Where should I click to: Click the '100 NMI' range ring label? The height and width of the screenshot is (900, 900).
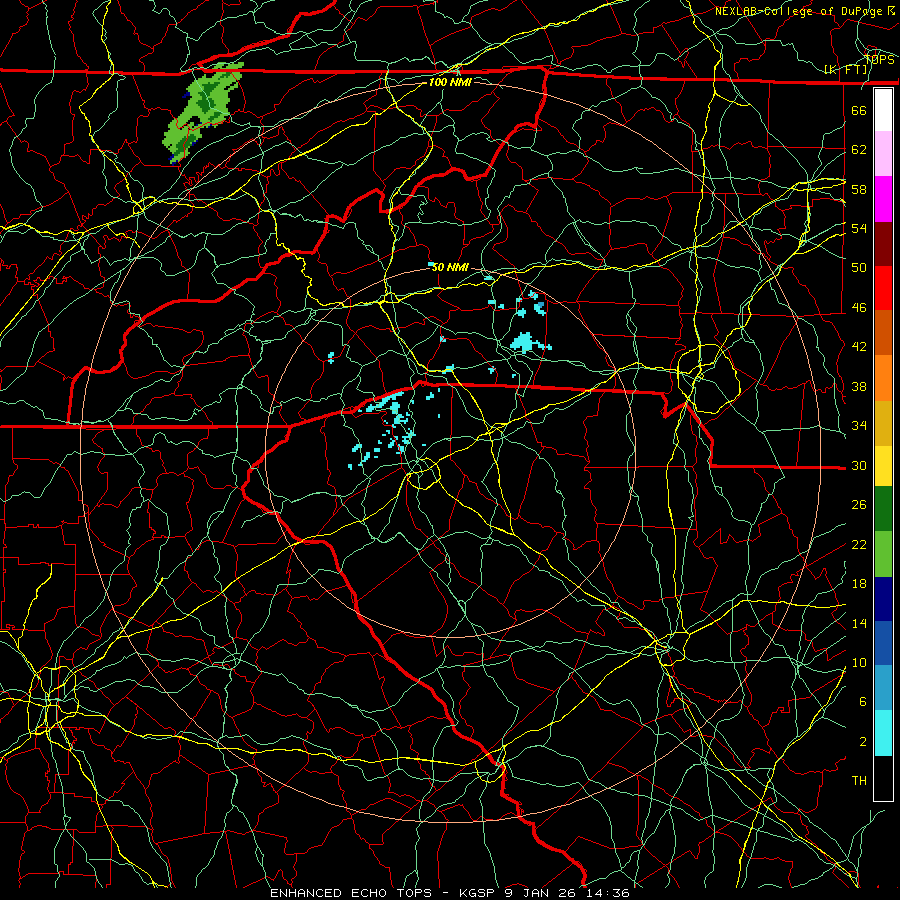coord(450,82)
